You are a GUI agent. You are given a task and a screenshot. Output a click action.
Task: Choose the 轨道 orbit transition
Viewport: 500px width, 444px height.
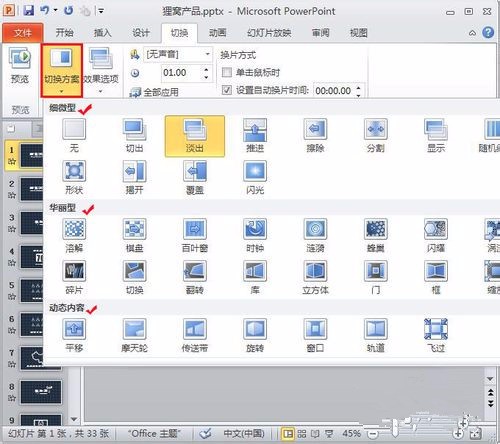[x=376, y=336]
